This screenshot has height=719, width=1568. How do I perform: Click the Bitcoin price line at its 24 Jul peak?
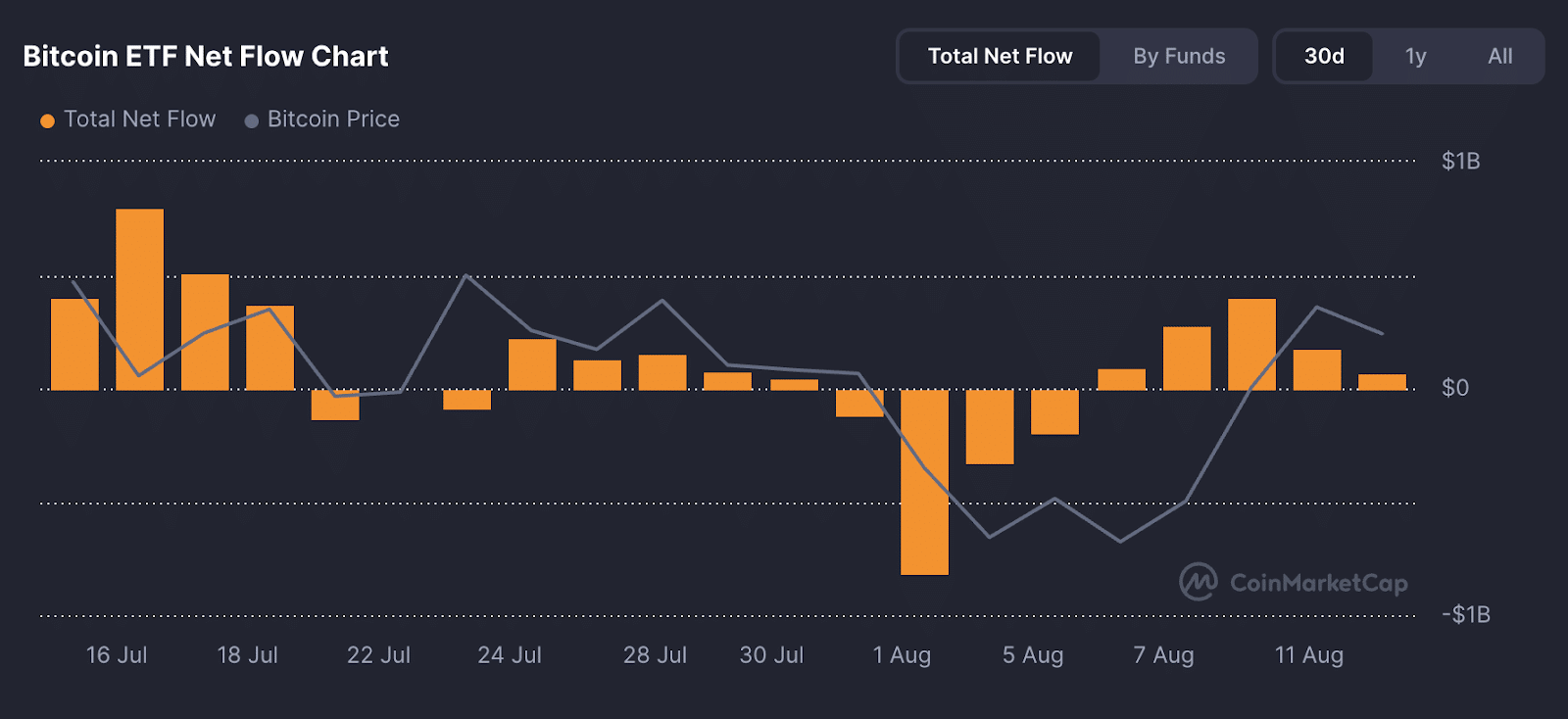pyautogui.click(x=467, y=275)
